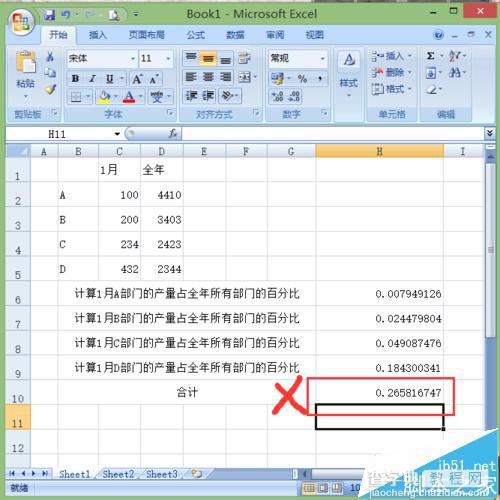Apply red font color

pos(129,97)
